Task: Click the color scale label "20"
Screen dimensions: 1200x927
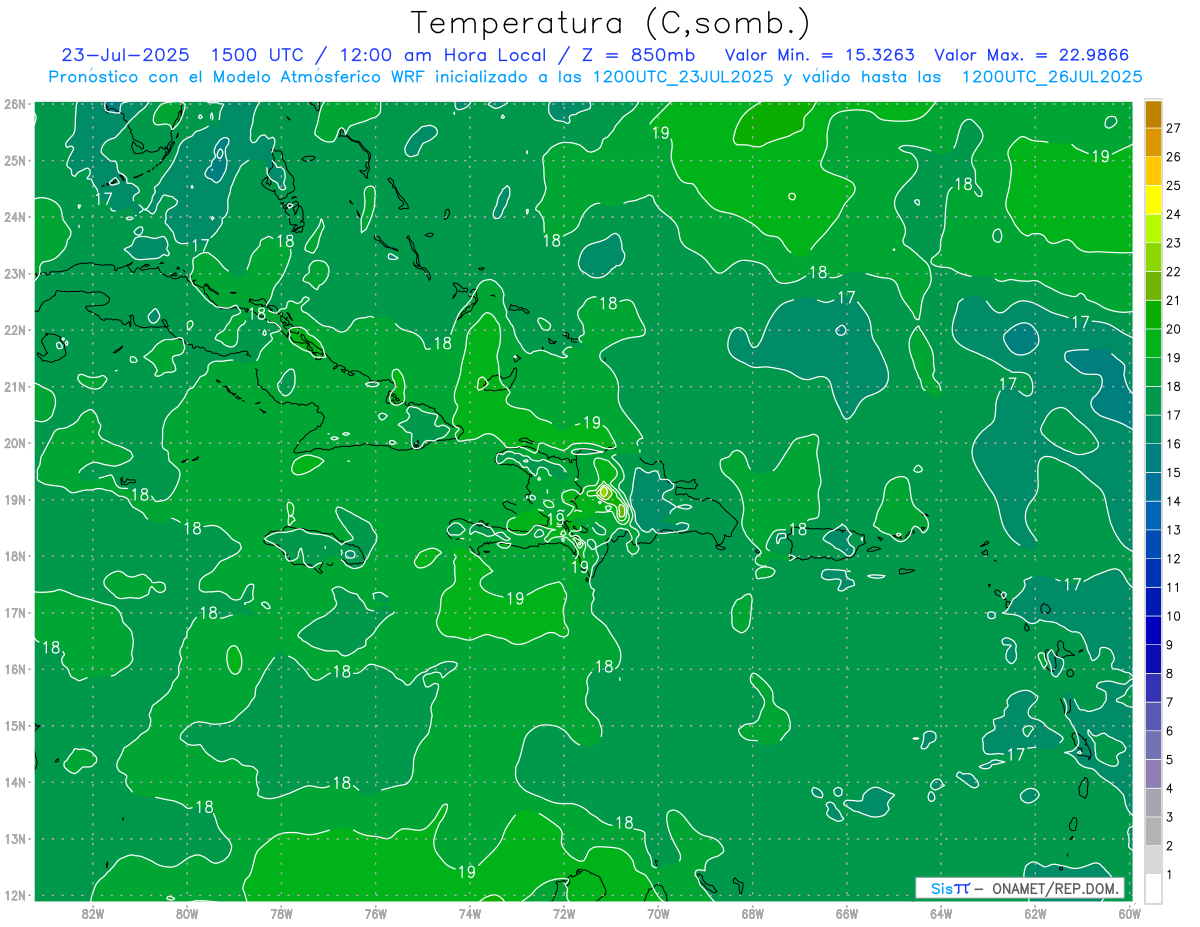Action: (x=1173, y=329)
